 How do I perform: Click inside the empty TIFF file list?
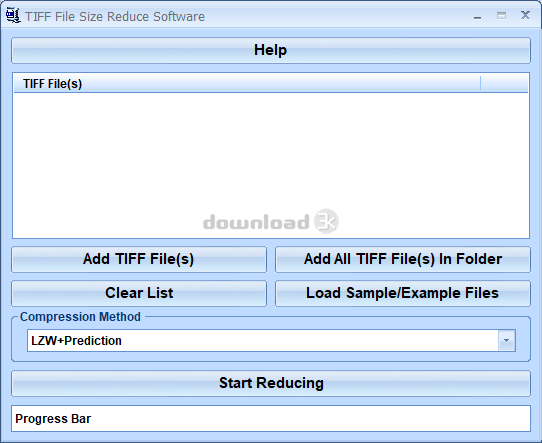click(271, 165)
